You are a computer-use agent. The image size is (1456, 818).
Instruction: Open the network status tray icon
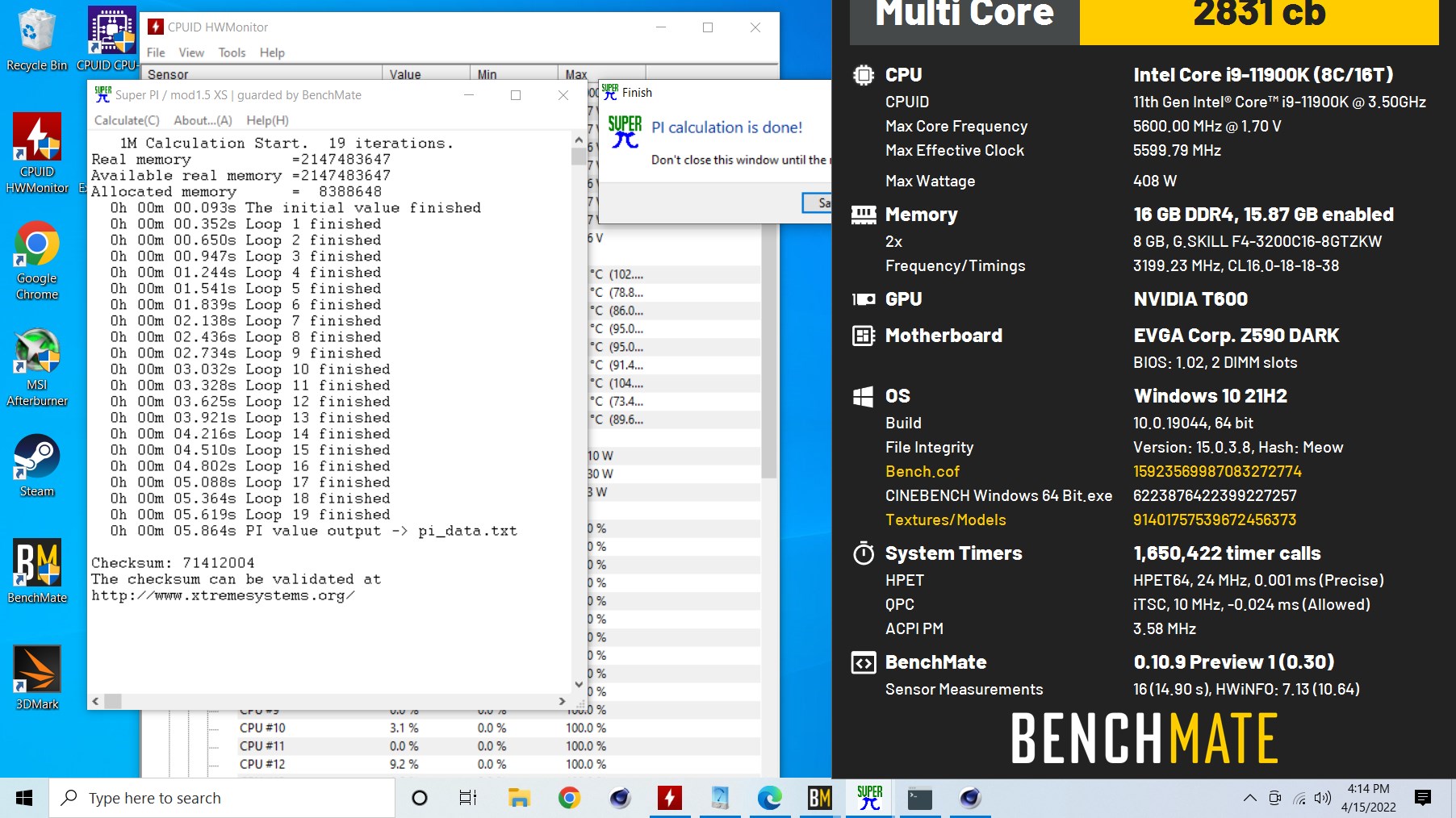tap(1299, 798)
